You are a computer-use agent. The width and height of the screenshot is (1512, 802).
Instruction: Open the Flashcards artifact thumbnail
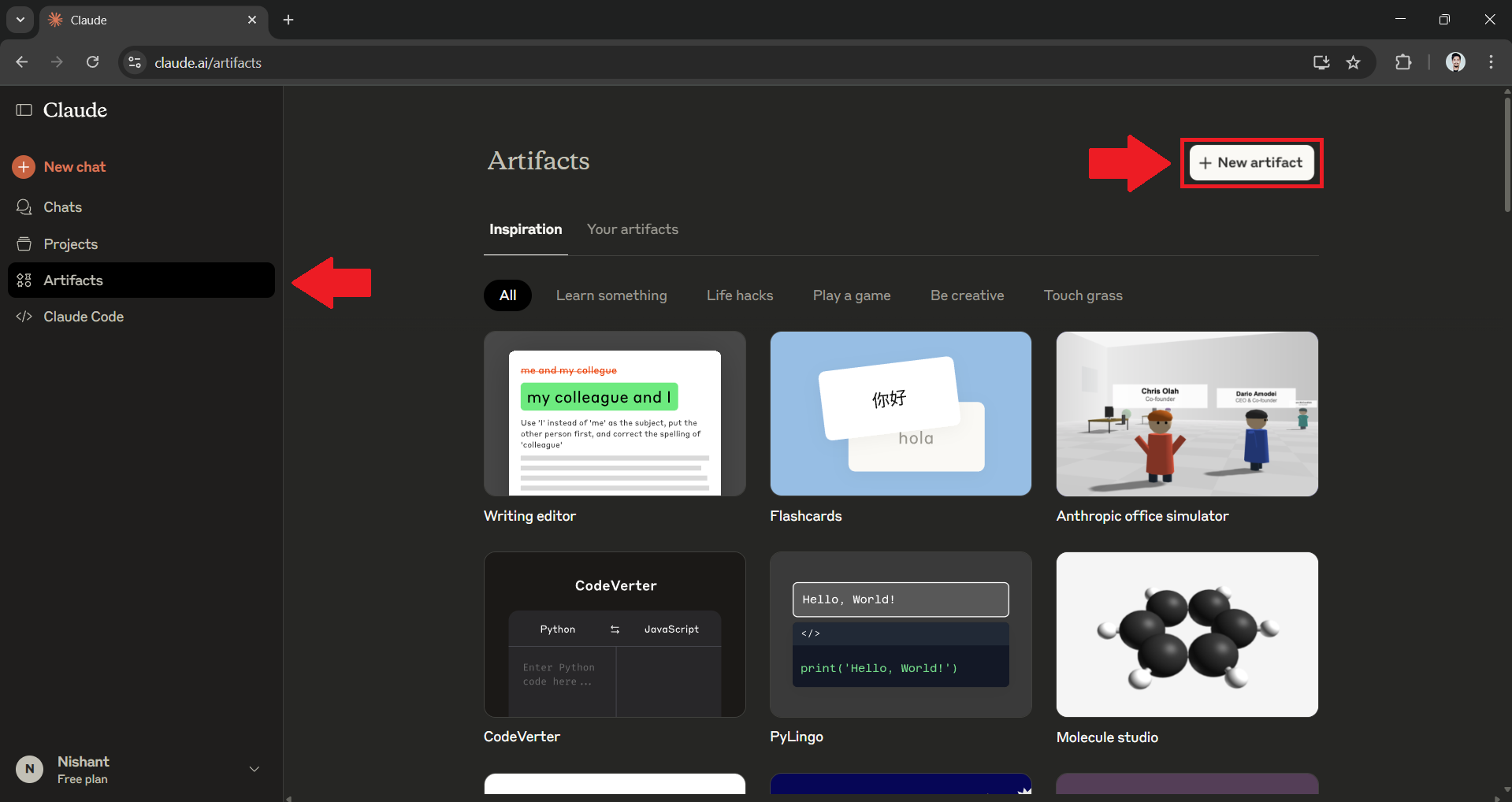(x=901, y=414)
